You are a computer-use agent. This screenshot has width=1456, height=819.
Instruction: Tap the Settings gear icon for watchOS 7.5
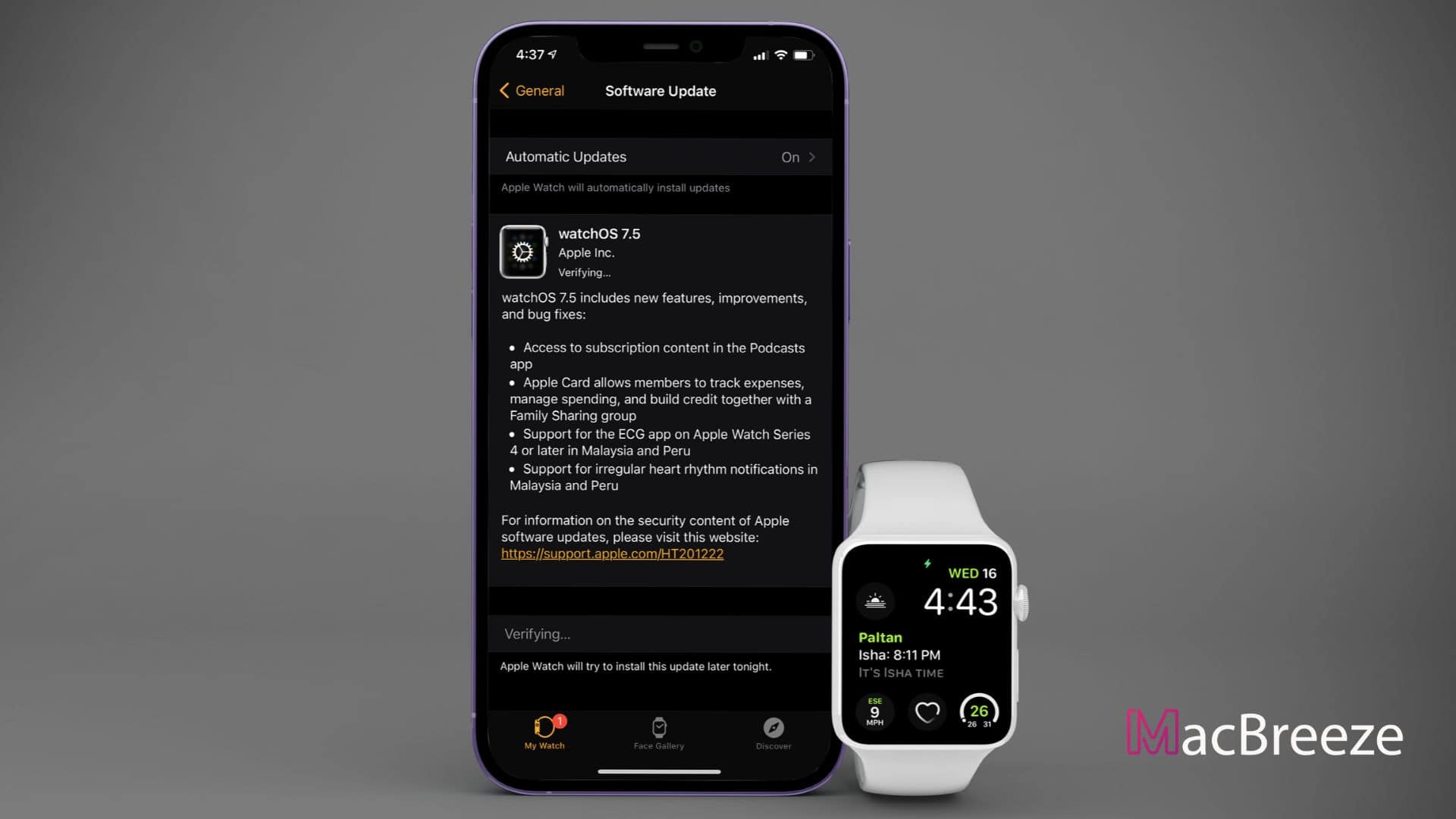point(523,250)
